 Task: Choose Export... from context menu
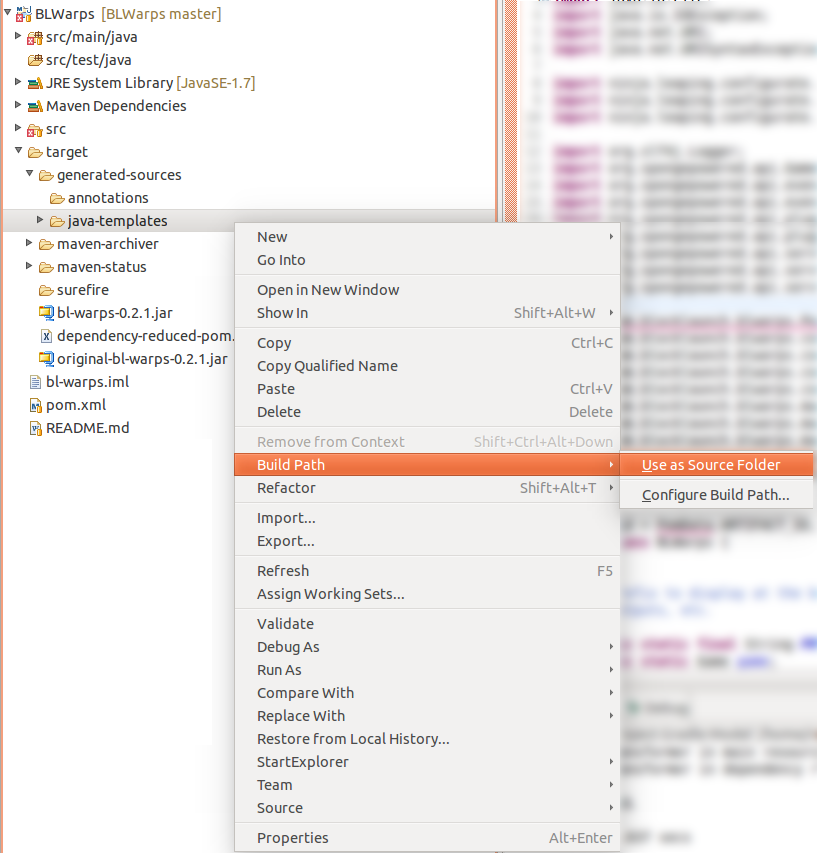pyautogui.click(x=427, y=541)
